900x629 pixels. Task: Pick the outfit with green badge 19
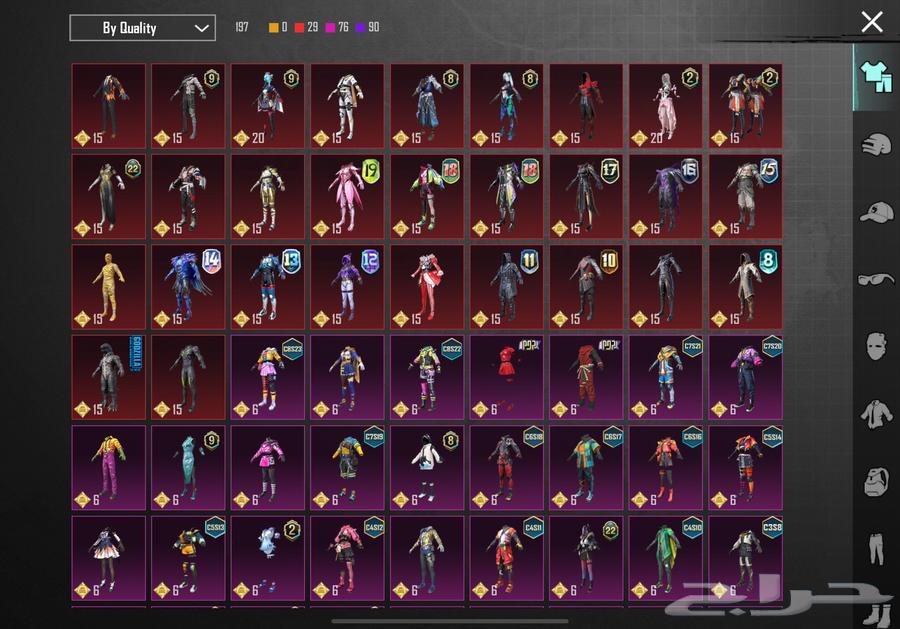347,196
